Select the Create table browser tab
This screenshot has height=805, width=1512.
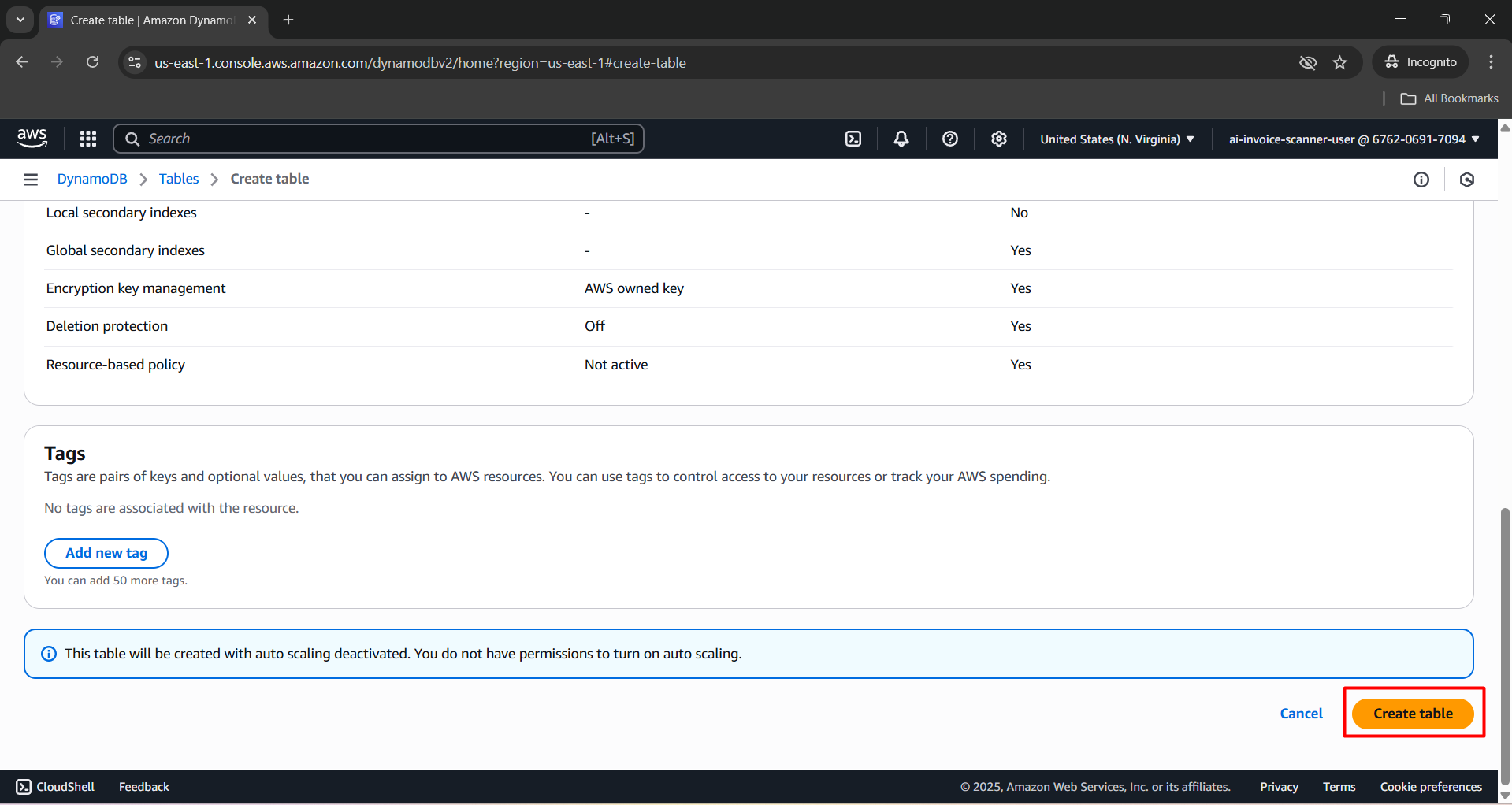[x=151, y=20]
